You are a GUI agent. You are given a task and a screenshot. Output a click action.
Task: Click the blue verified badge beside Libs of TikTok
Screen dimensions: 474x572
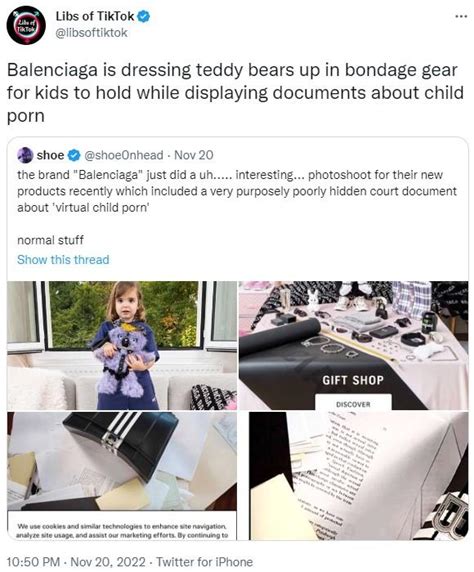143,16
